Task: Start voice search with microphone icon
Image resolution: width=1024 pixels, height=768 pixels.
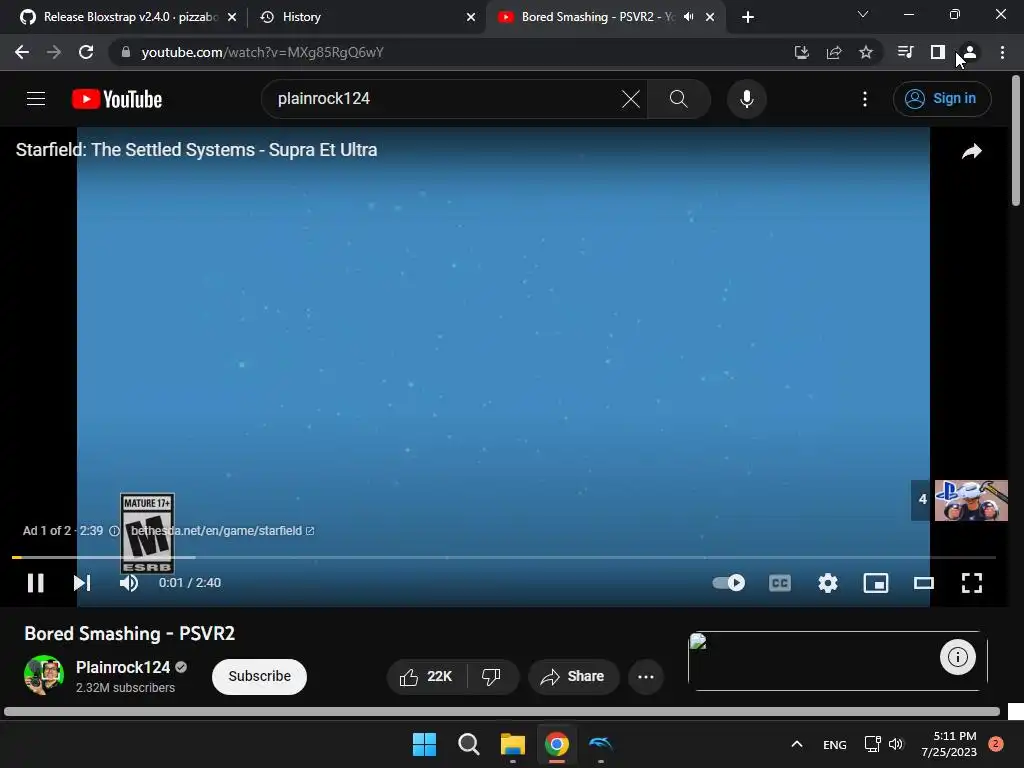Action: pyautogui.click(x=746, y=99)
